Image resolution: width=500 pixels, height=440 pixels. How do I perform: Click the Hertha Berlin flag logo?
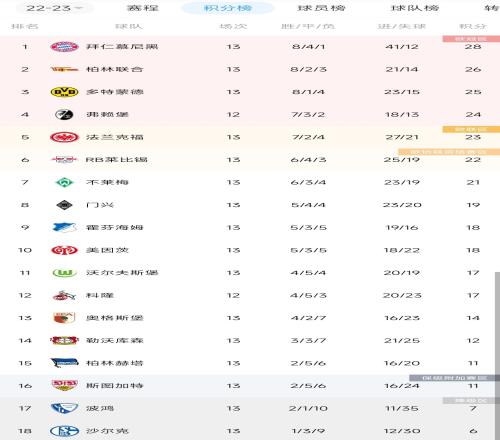[x=64, y=363]
